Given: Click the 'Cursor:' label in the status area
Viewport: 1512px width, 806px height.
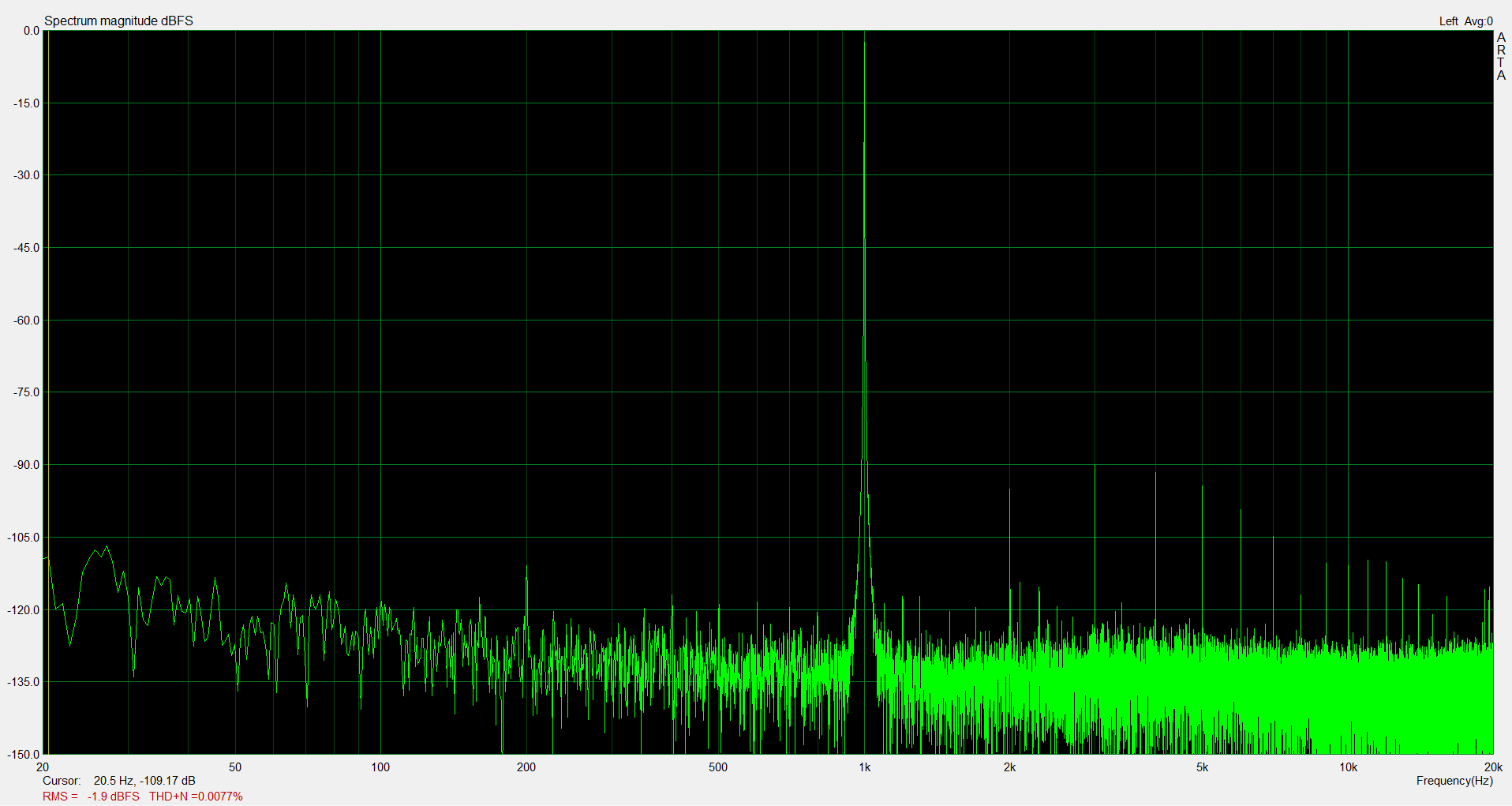Looking at the screenshot, I should point(62,781).
